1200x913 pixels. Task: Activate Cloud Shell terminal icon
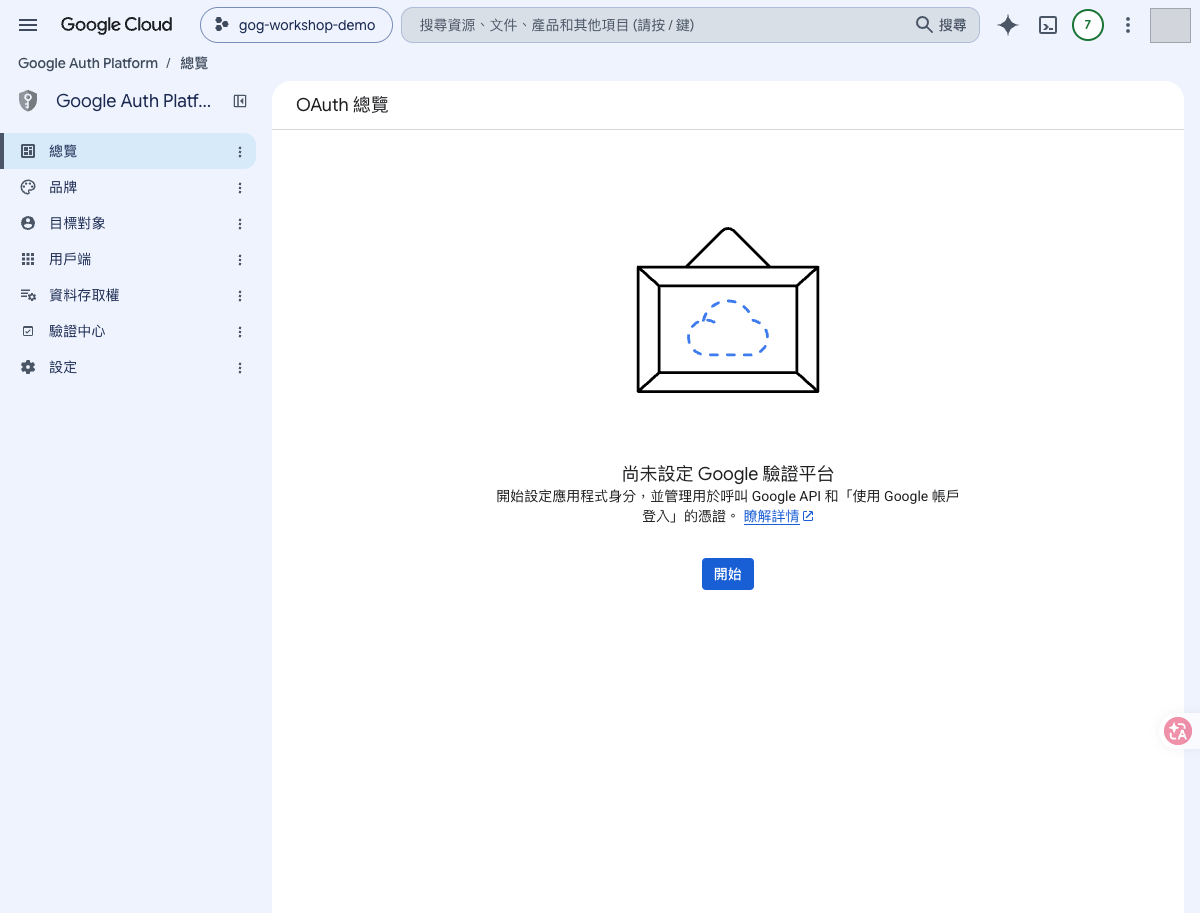[1048, 26]
